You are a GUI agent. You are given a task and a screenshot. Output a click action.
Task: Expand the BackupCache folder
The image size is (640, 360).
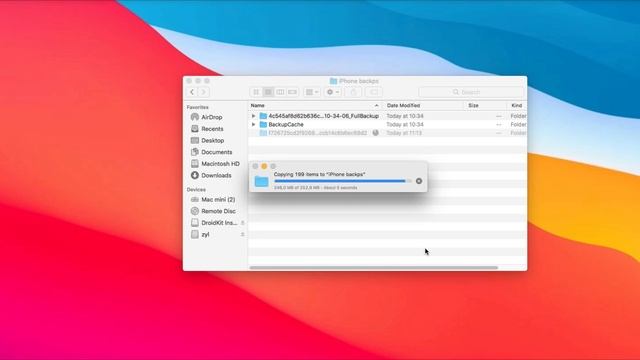coord(253,124)
